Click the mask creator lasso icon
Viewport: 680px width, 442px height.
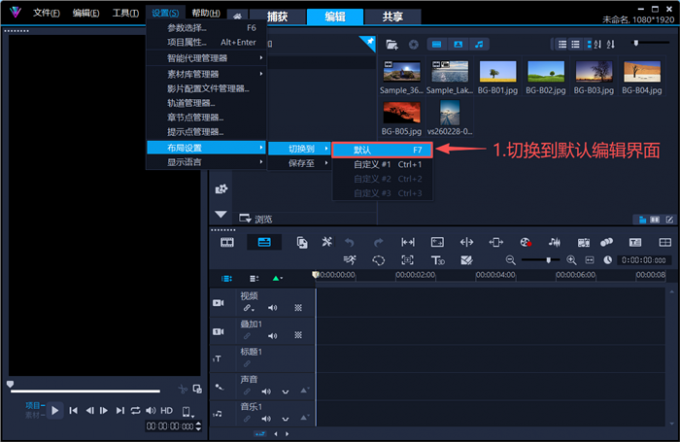point(378,260)
